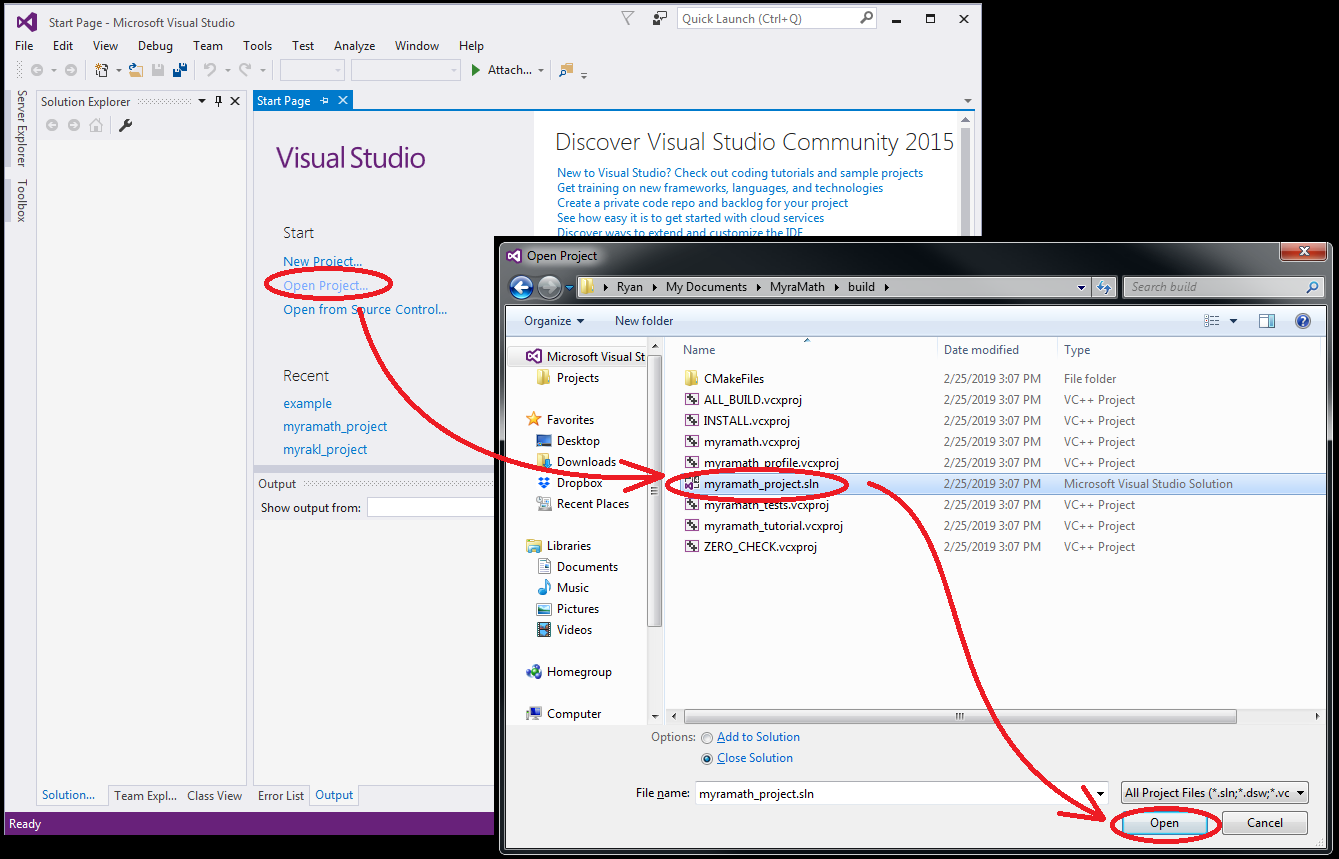Open the address bar previous locations dropdown
Viewport: 1339px width, 859px height.
pos(1082,287)
